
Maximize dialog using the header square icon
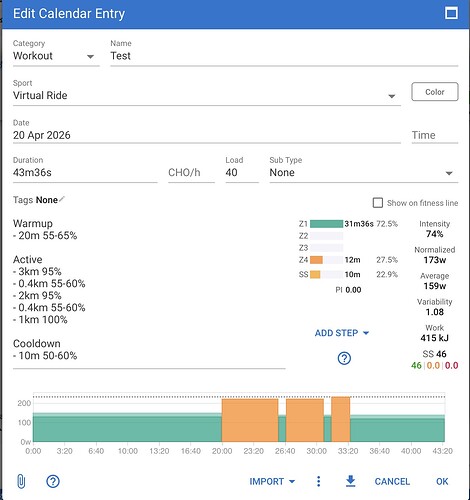(451, 13)
